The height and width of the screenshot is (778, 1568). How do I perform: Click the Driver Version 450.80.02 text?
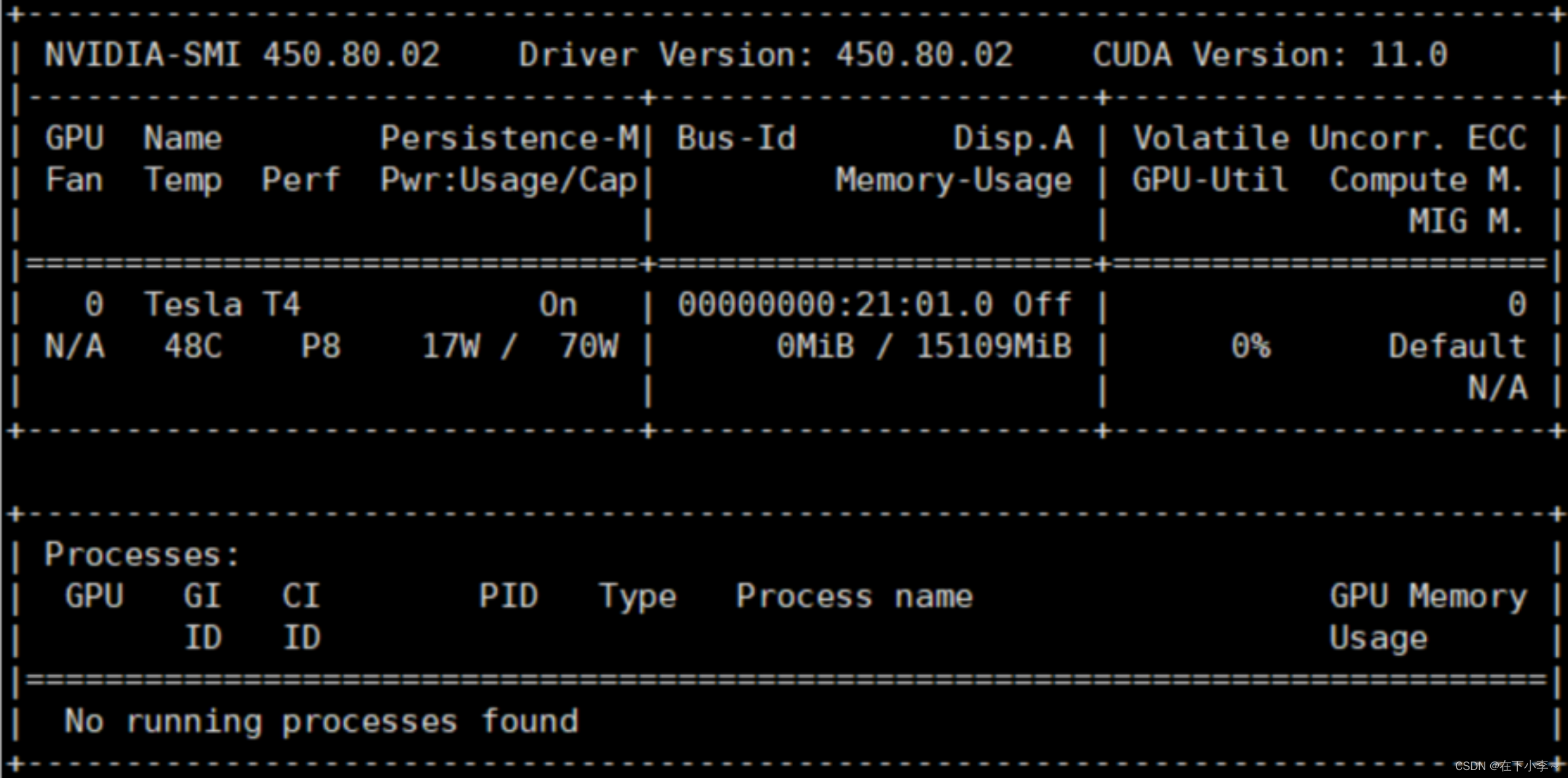[x=766, y=55]
